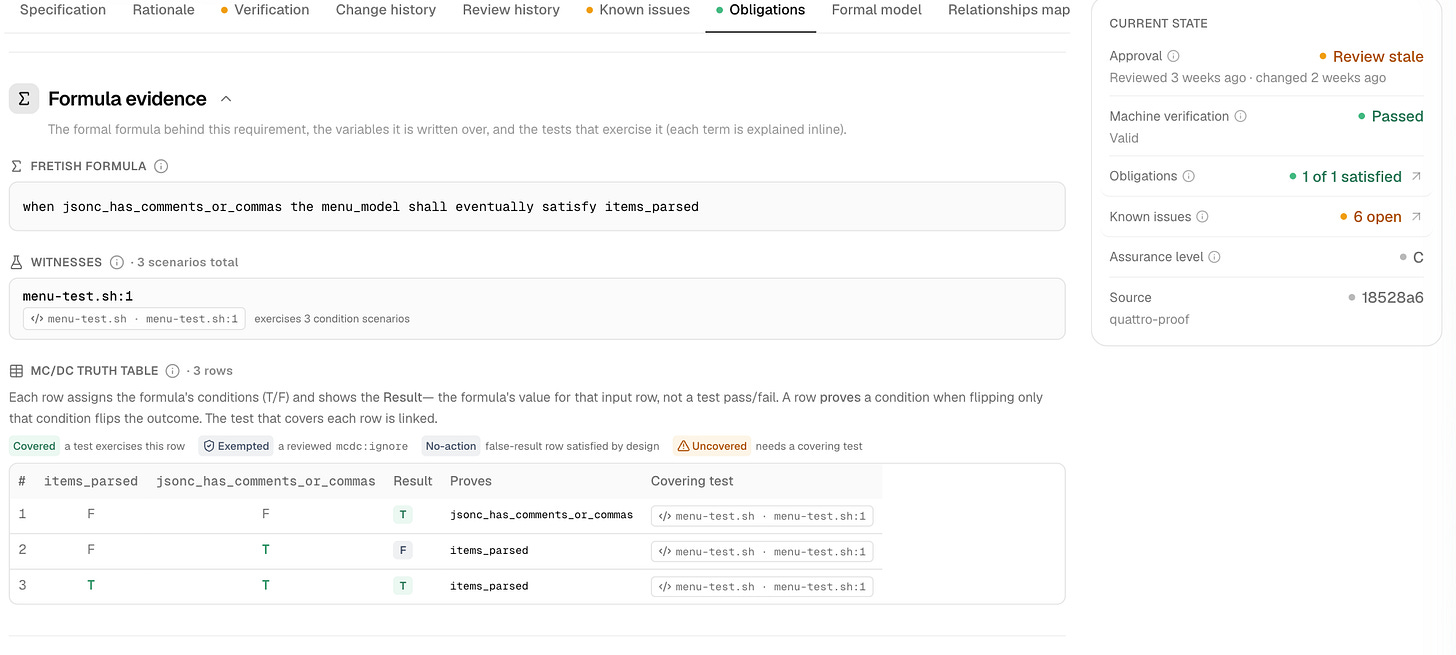Click the Result badge T in row 3
The width and height of the screenshot is (1456, 655).
[x=403, y=586]
